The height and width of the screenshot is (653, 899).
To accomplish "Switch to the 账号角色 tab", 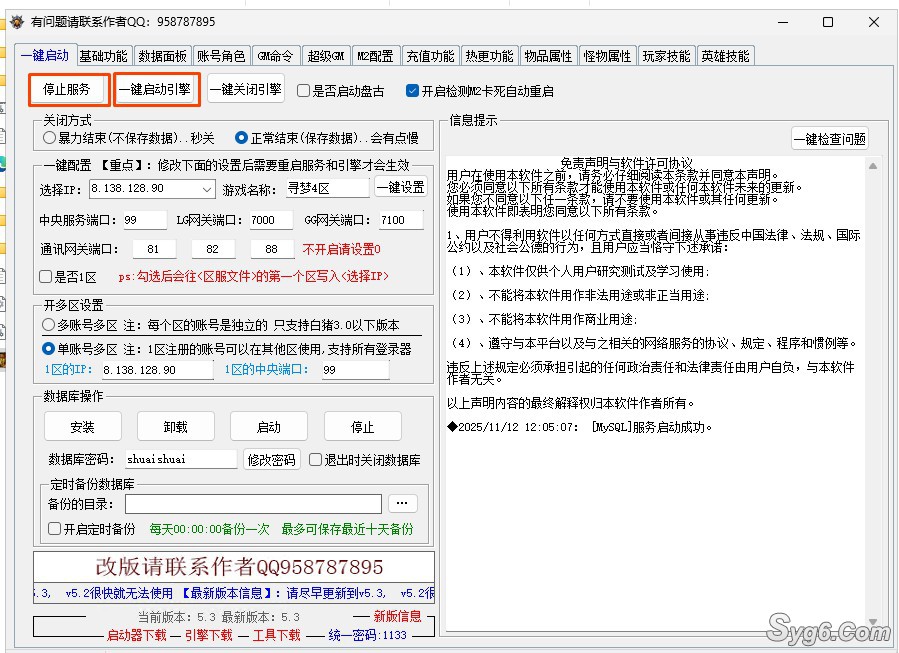I will tap(221, 56).
